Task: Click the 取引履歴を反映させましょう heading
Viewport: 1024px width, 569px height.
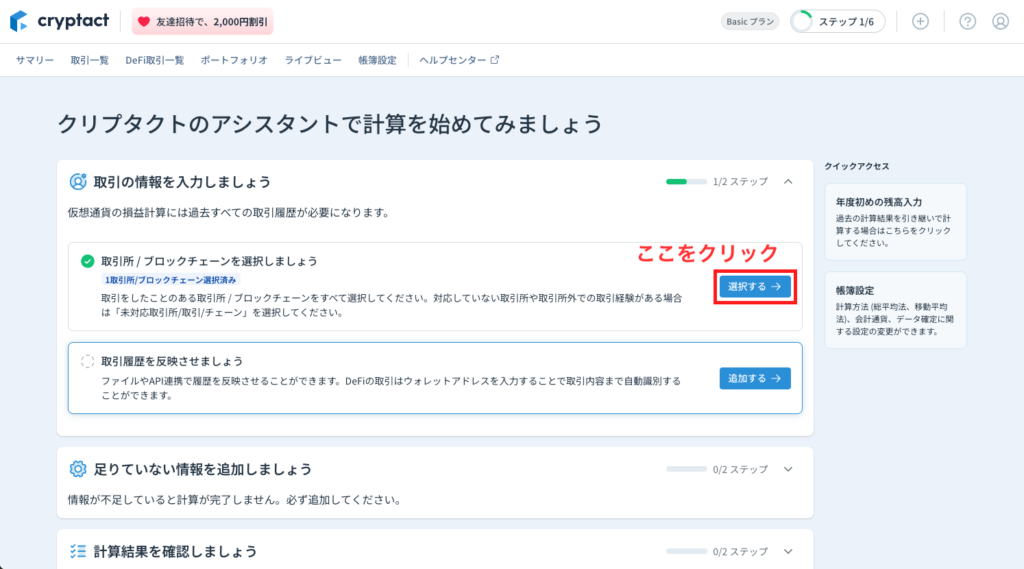Action: click(172, 361)
